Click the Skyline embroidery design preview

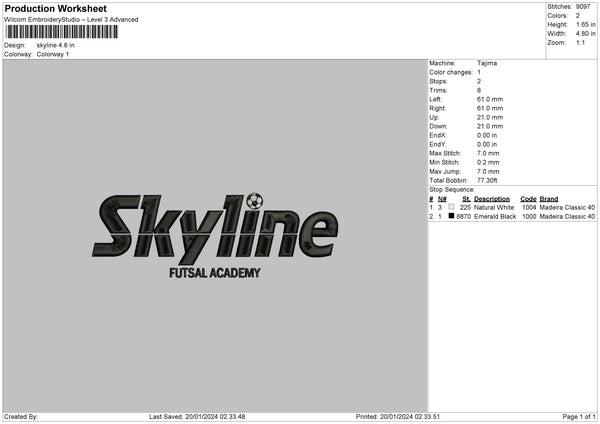[215, 235]
